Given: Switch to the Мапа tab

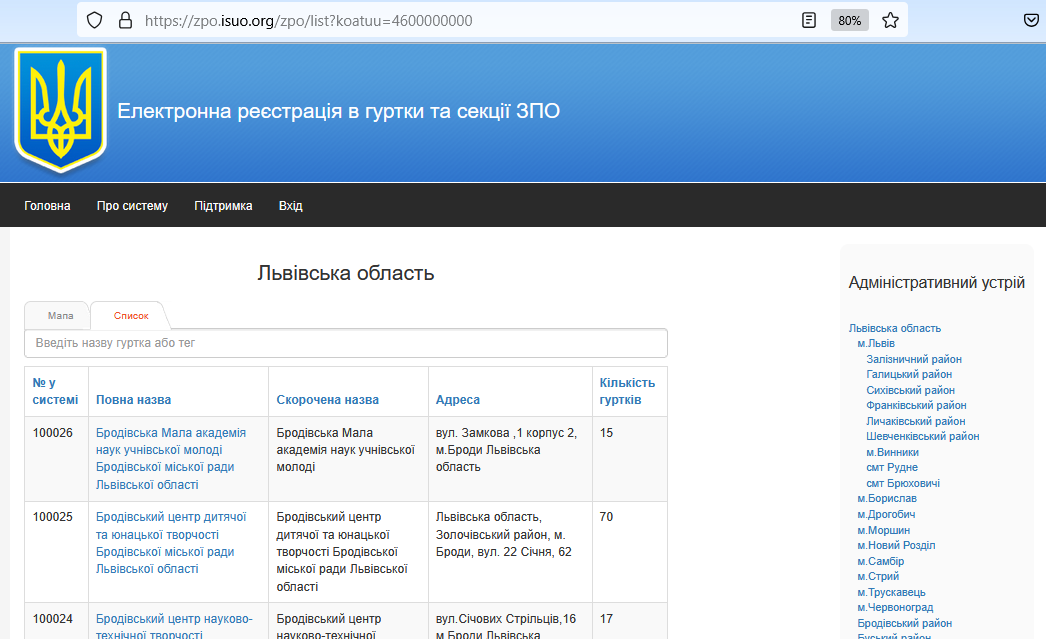Looking at the screenshot, I should [x=60, y=316].
